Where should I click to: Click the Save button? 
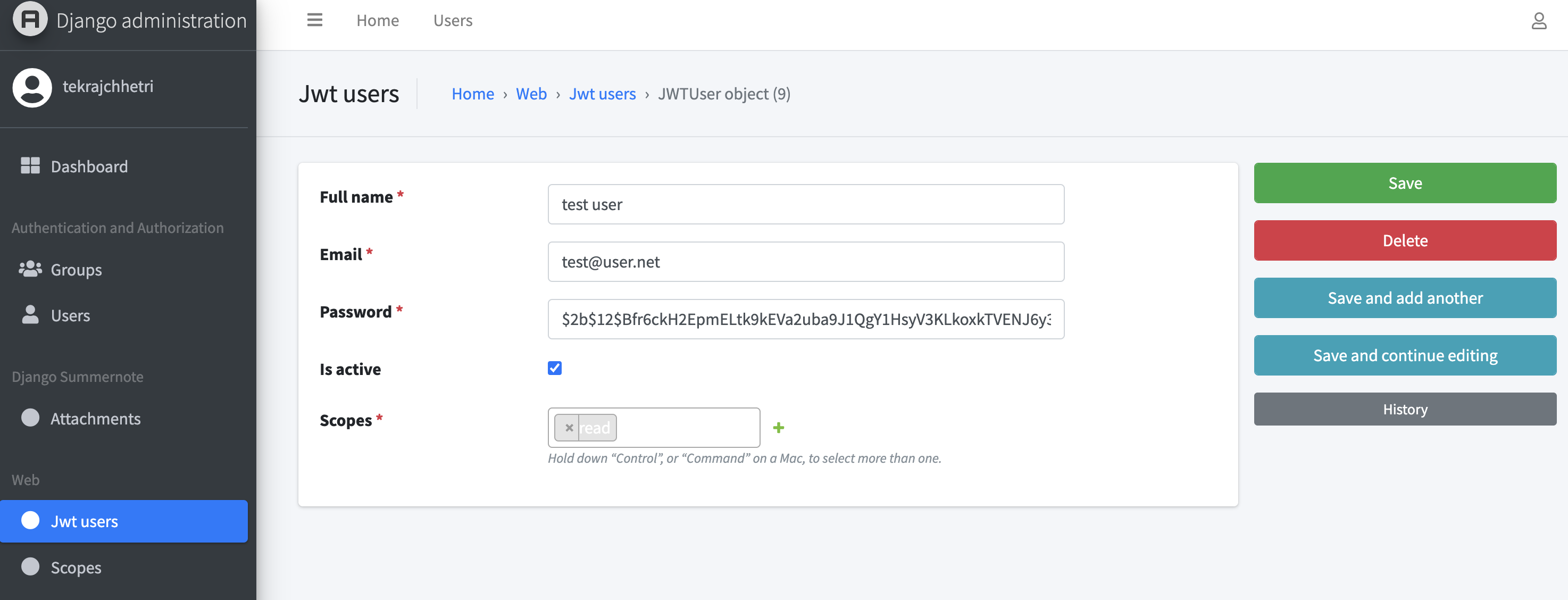[x=1404, y=182]
